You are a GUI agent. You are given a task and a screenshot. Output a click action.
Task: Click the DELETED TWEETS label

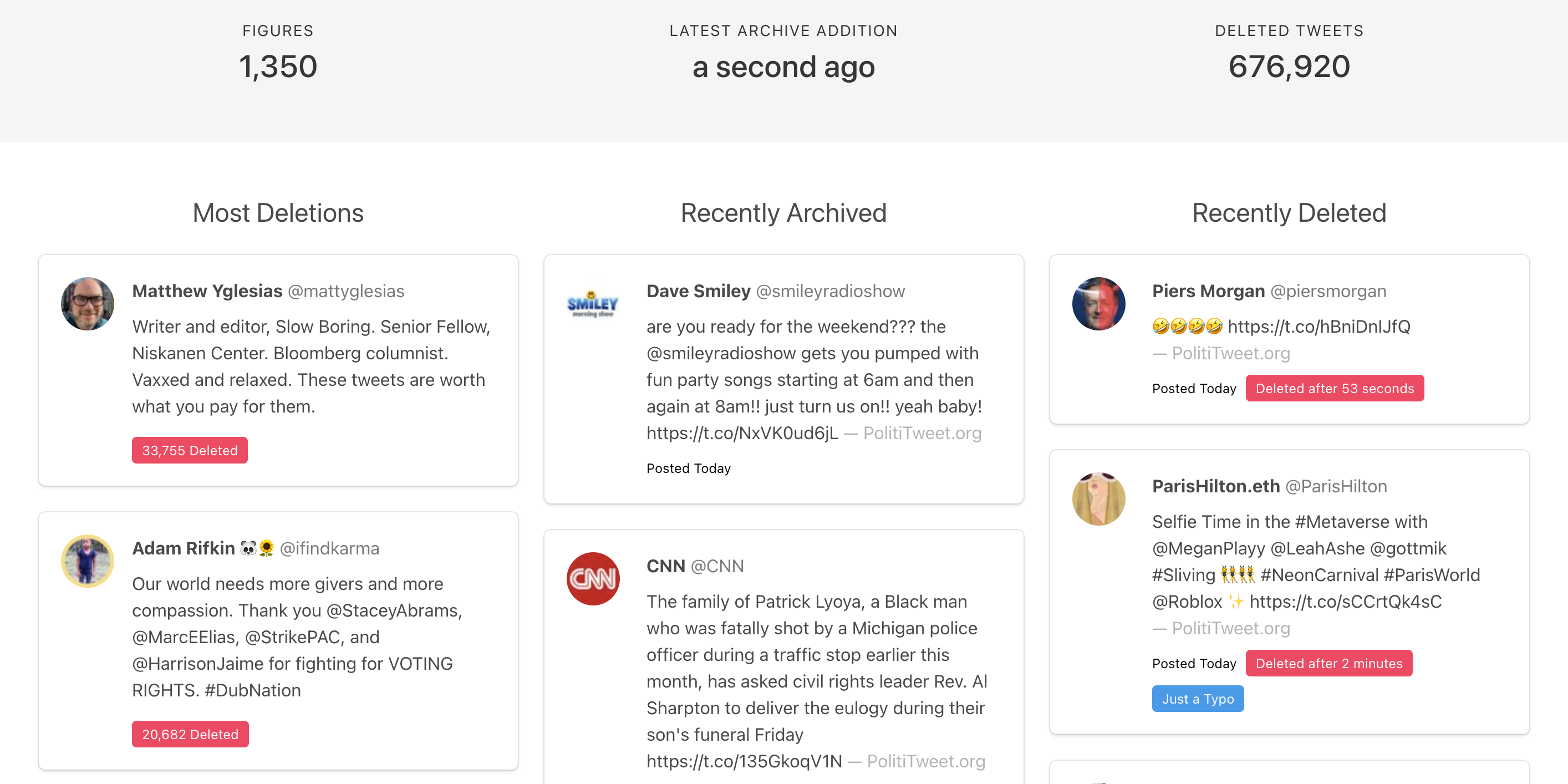click(1289, 30)
